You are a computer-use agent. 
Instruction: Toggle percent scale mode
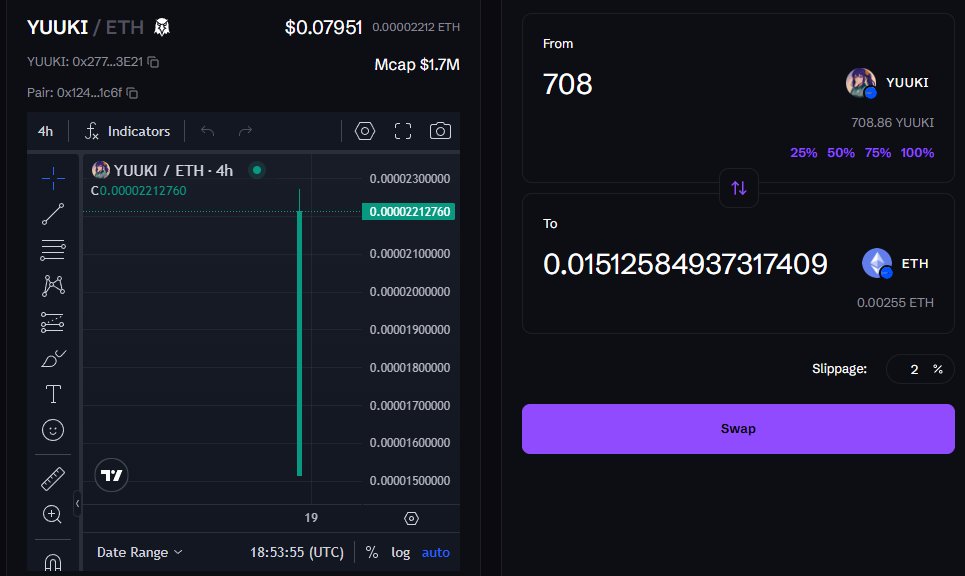pyautogui.click(x=372, y=552)
